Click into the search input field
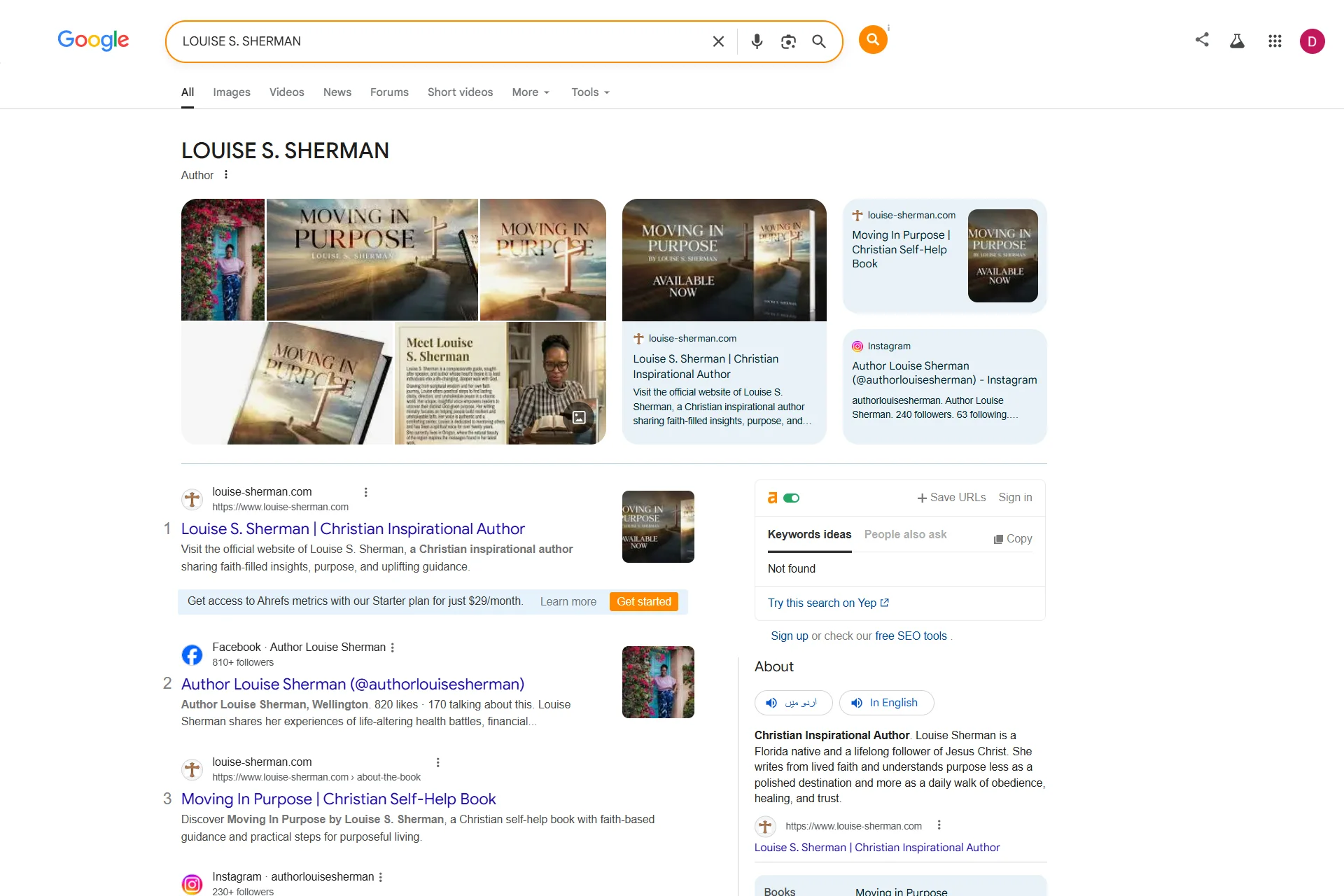Image resolution: width=1344 pixels, height=896 pixels. coord(441,41)
